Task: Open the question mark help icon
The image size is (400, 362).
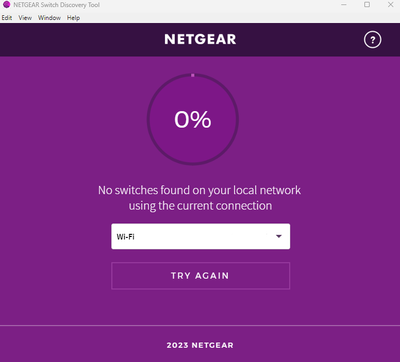Action: tap(372, 40)
